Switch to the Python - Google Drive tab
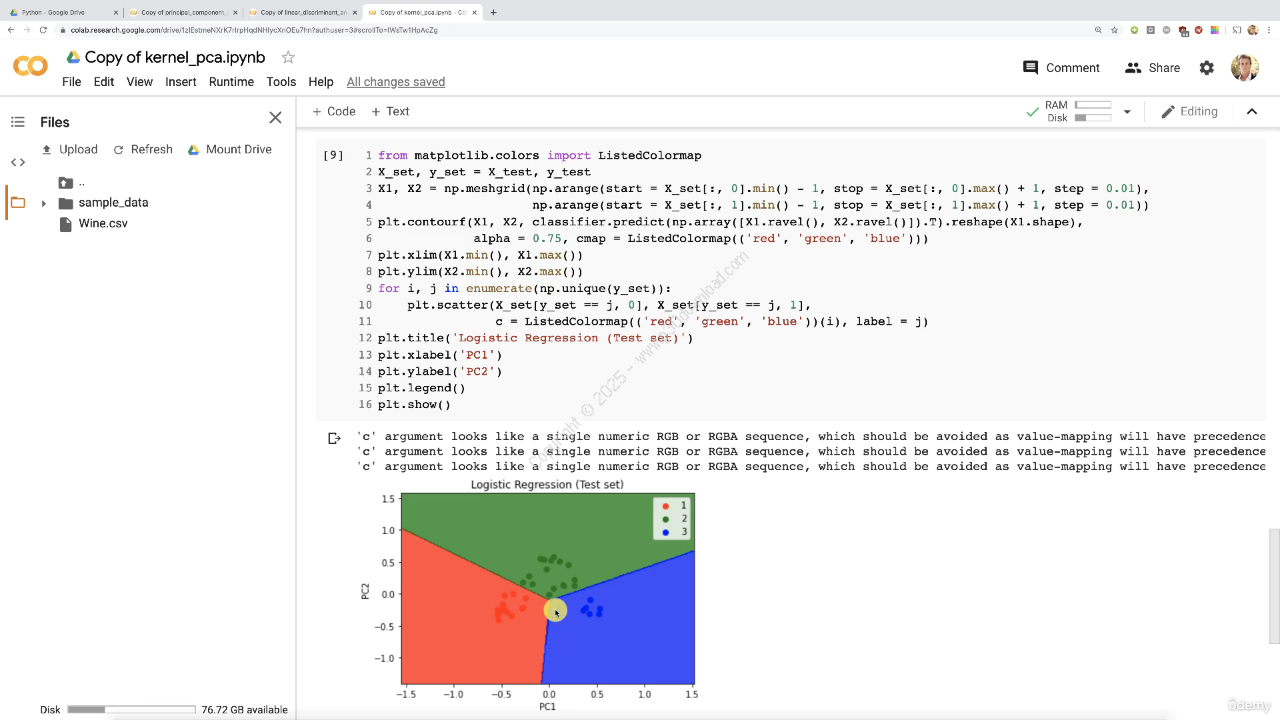The height and width of the screenshot is (720, 1280). (x=60, y=13)
